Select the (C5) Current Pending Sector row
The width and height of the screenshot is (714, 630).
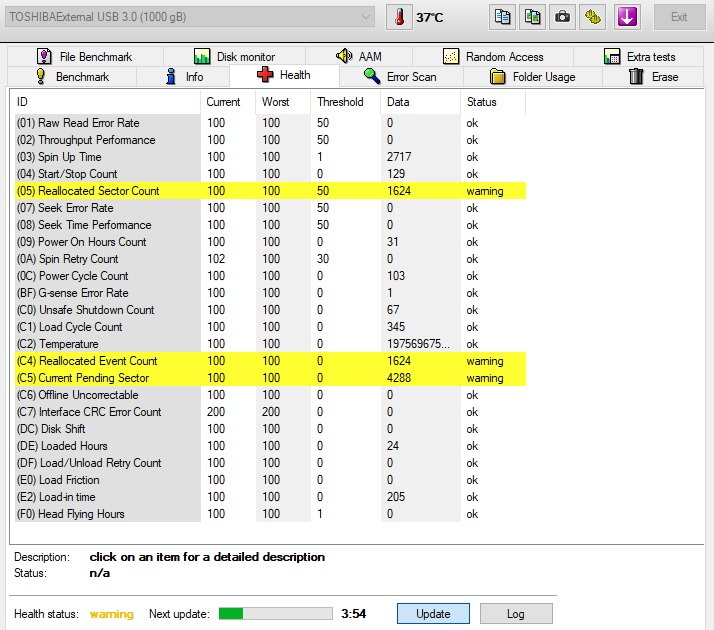coord(270,378)
